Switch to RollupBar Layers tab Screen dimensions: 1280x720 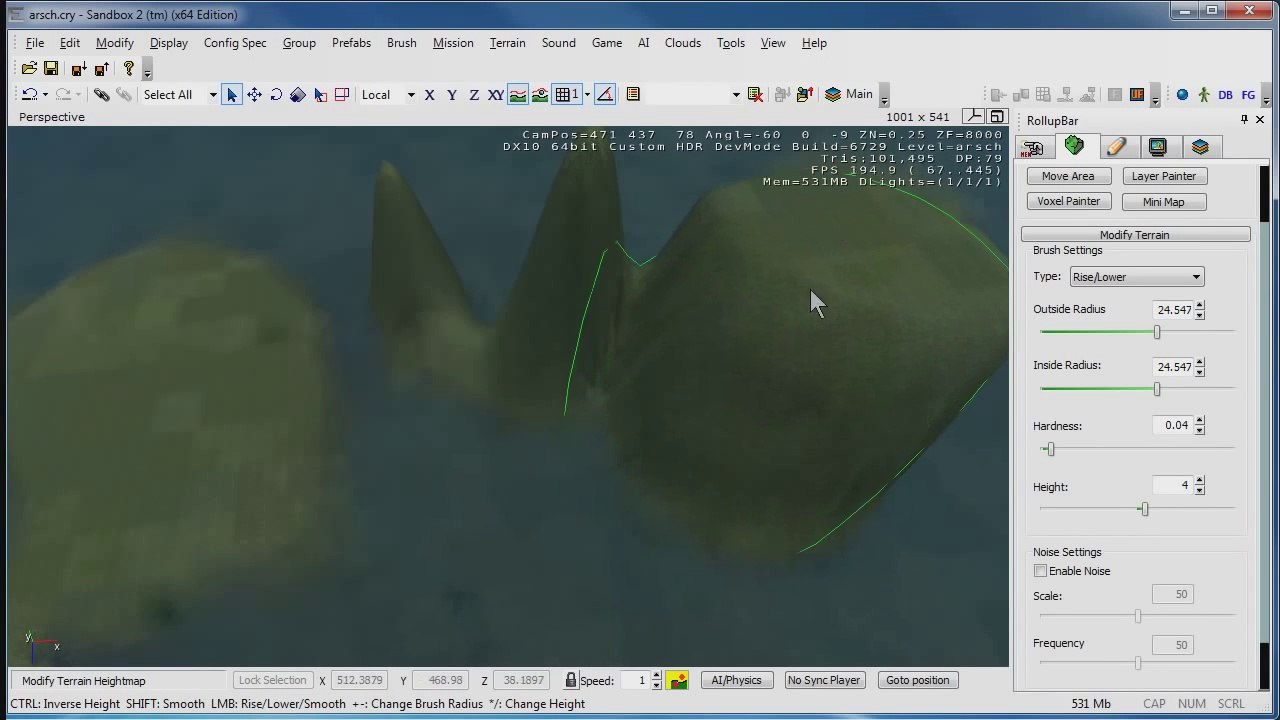point(1200,148)
